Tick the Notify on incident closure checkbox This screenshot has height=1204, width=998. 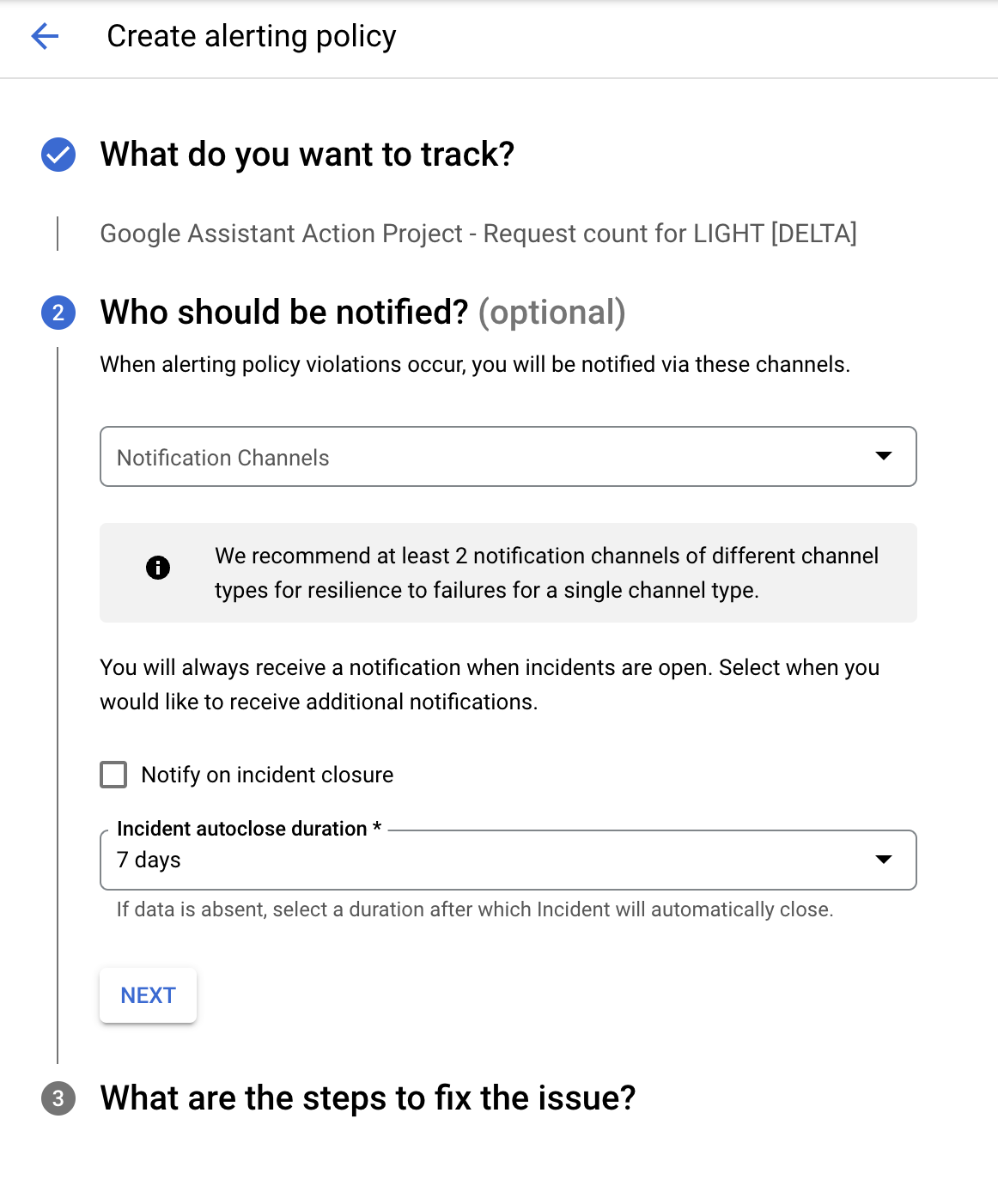pyautogui.click(x=113, y=775)
